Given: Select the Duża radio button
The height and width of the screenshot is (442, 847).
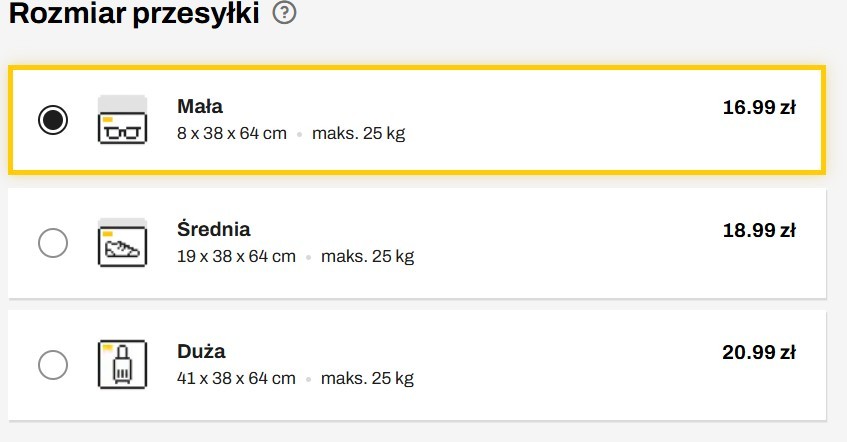Looking at the screenshot, I should pos(52,364).
